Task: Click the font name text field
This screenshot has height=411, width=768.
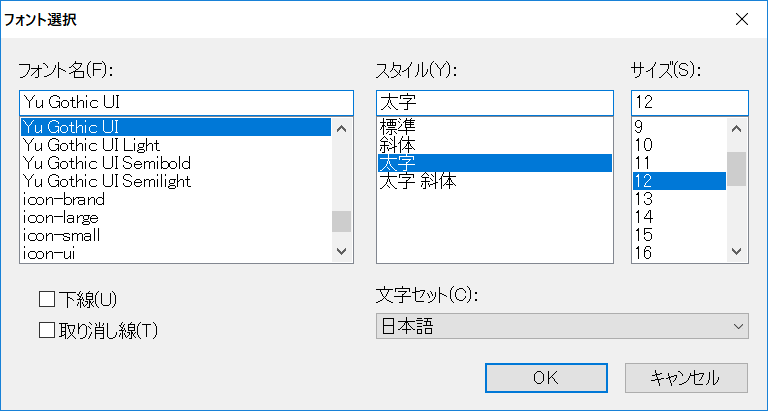Action: coord(186,102)
